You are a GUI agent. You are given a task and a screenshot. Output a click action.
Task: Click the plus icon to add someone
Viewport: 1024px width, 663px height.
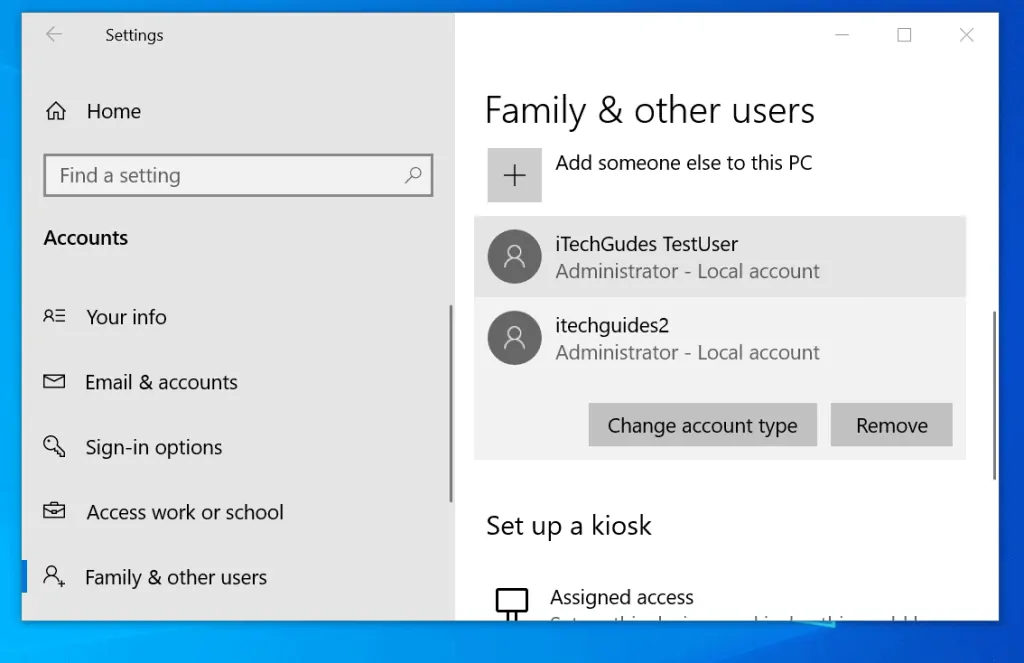(514, 176)
